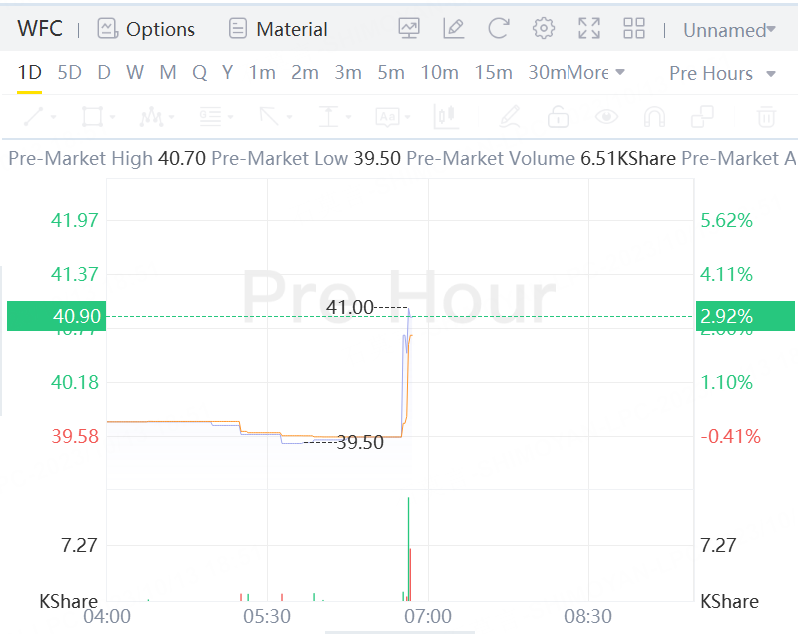The height and width of the screenshot is (634, 798).
Task: Click the chart presentation screen icon
Action: click(408, 28)
